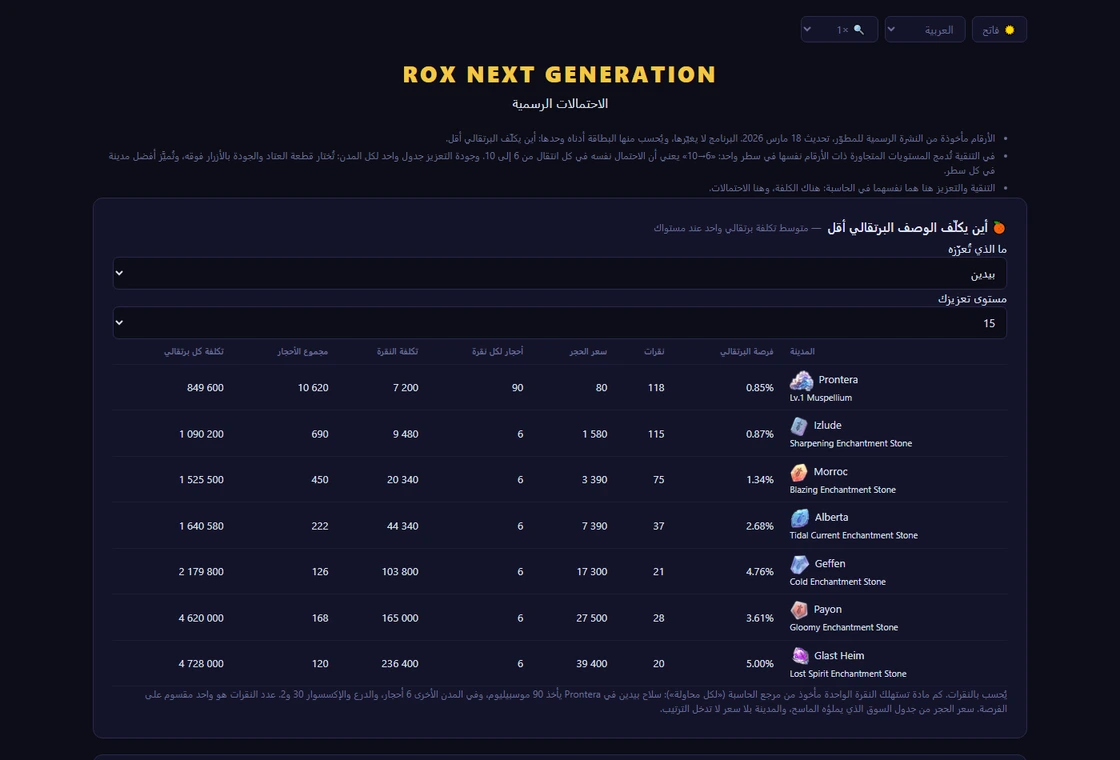Click the Tidal Current Enchantment Stone label
The height and width of the screenshot is (760, 1120).
click(854, 536)
